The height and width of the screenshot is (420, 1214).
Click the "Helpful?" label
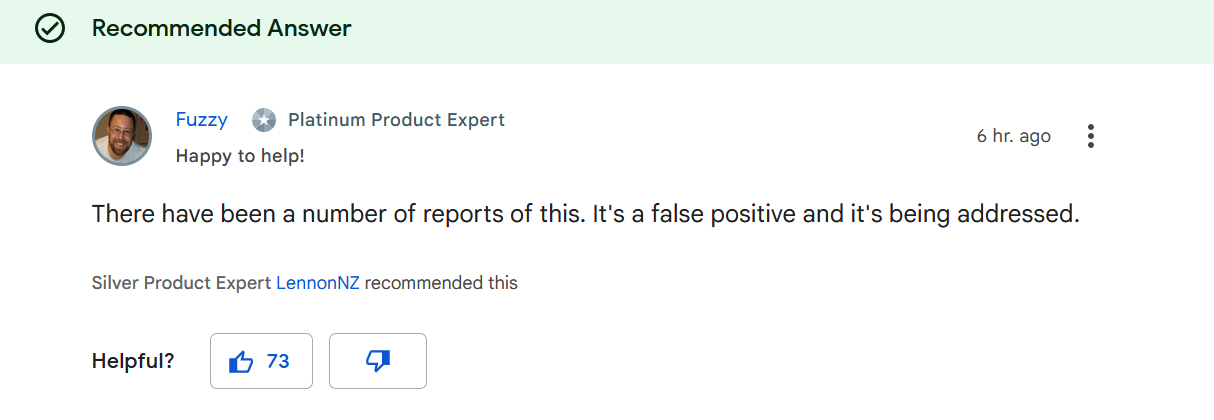click(133, 361)
